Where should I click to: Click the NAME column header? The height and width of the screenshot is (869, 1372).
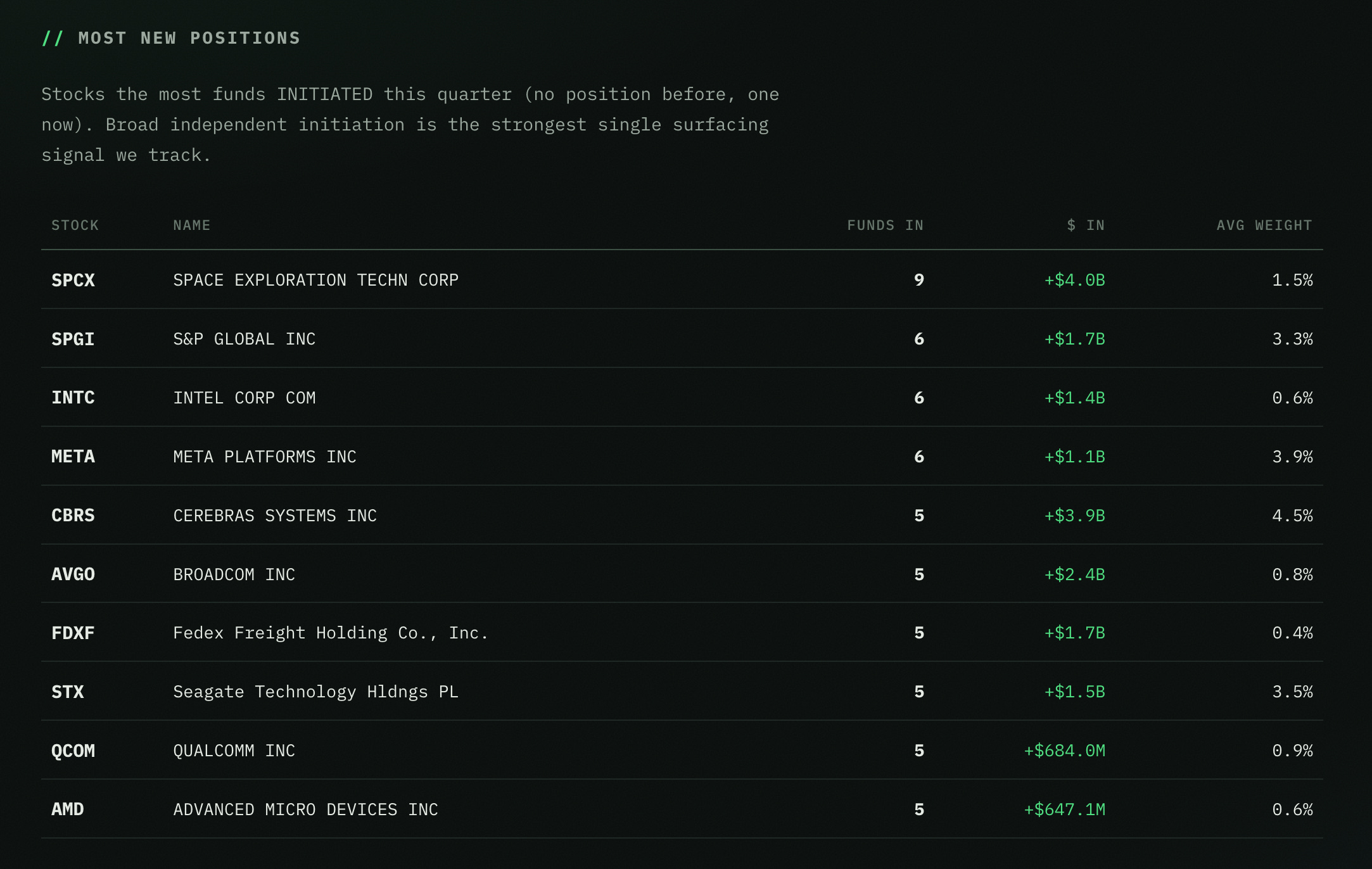[x=191, y=225]
